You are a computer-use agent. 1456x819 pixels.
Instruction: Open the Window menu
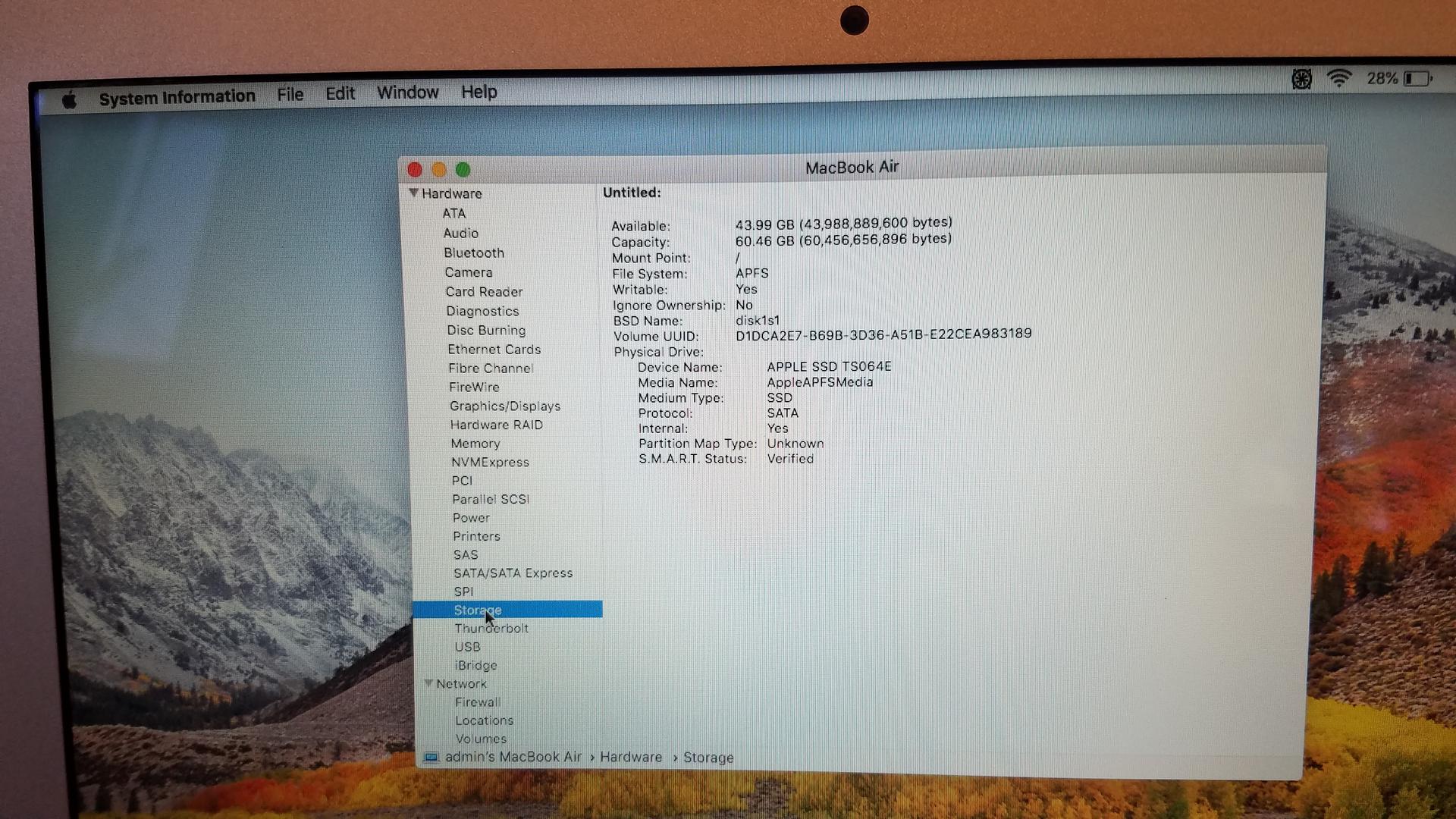tap(408, 93)
